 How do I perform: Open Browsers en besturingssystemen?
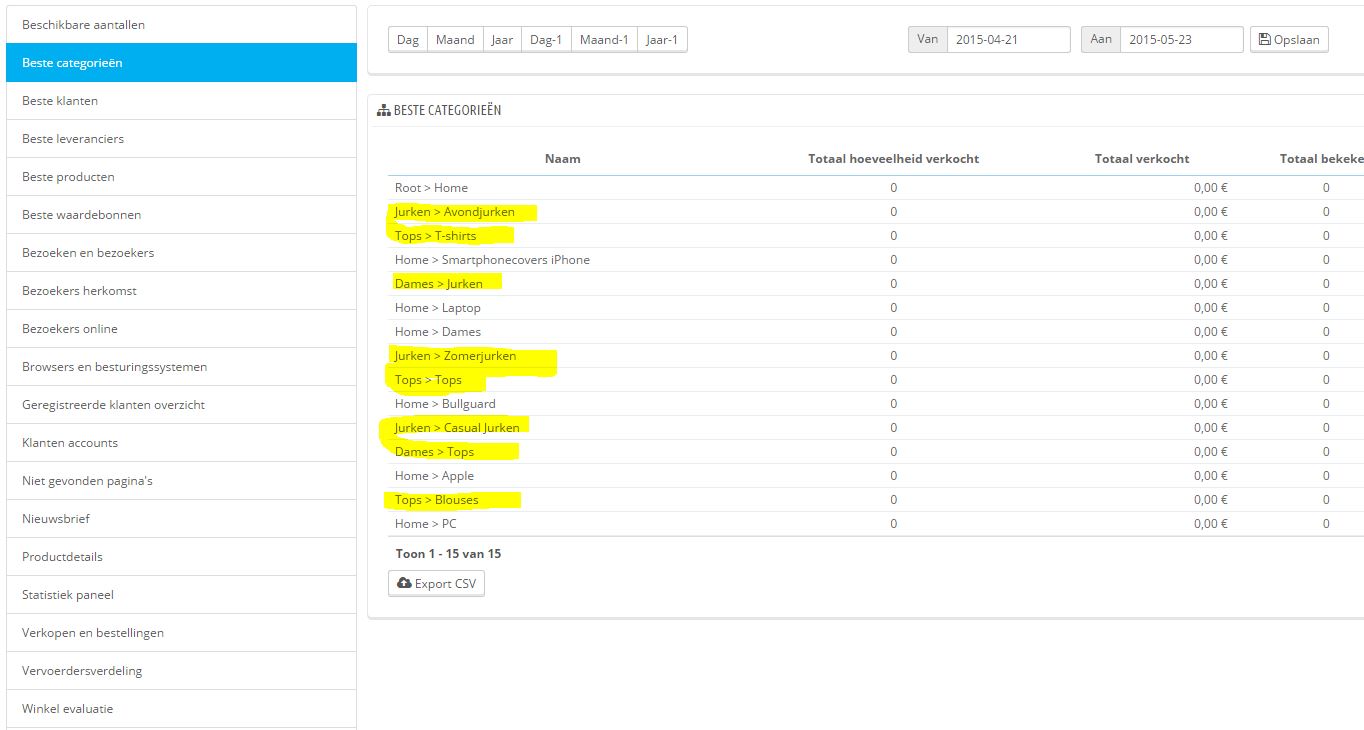pos(181,366)
